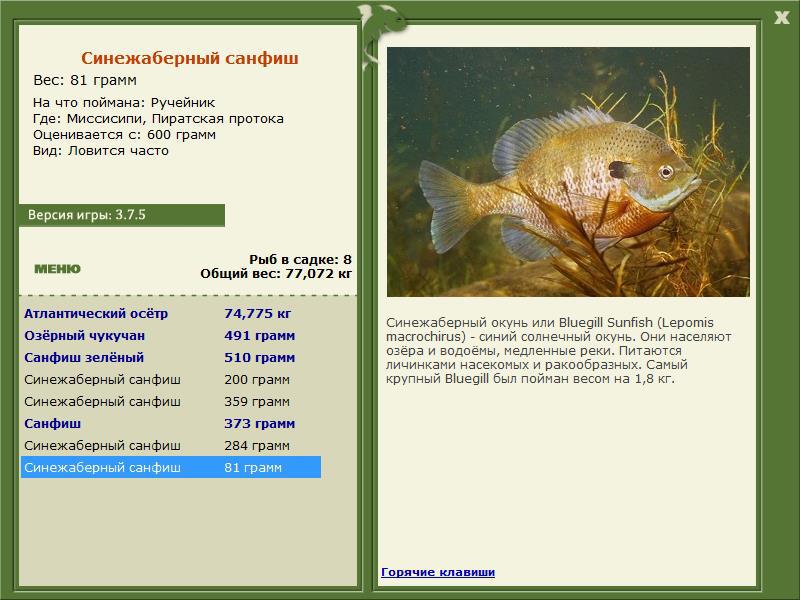Click 'Оценивается с: 600 грамм' text
The height and width of the screenshot is (600, 800).
tap(124, 135)
